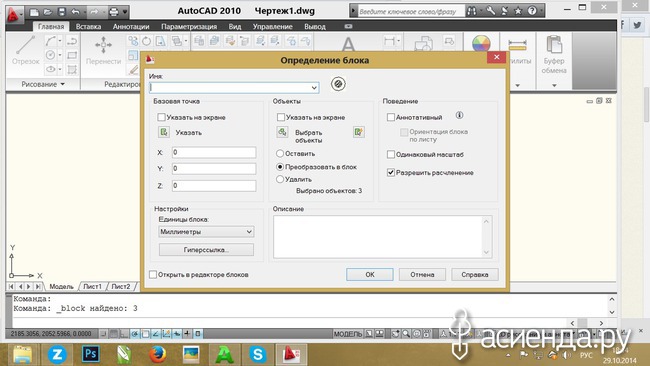Click the question mark help icon
The width and height of the screenshot is (650, 366).
532,11
